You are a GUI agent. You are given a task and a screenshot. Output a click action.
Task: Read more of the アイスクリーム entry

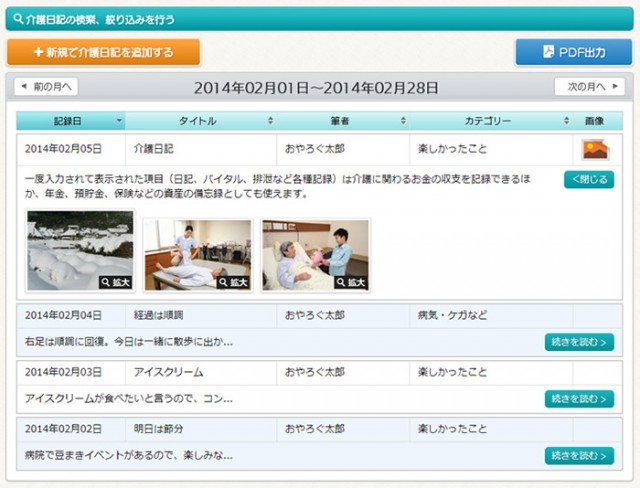coord(579,399)
